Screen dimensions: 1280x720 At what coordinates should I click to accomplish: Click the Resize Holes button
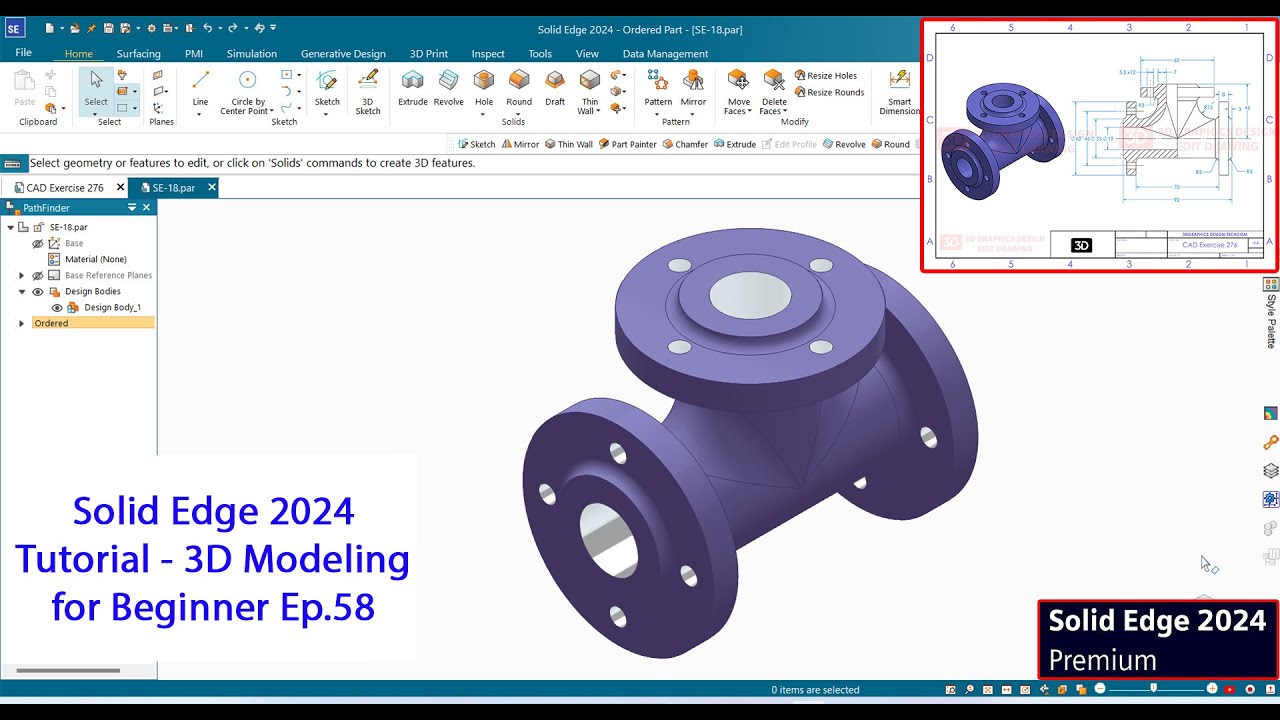826,75
